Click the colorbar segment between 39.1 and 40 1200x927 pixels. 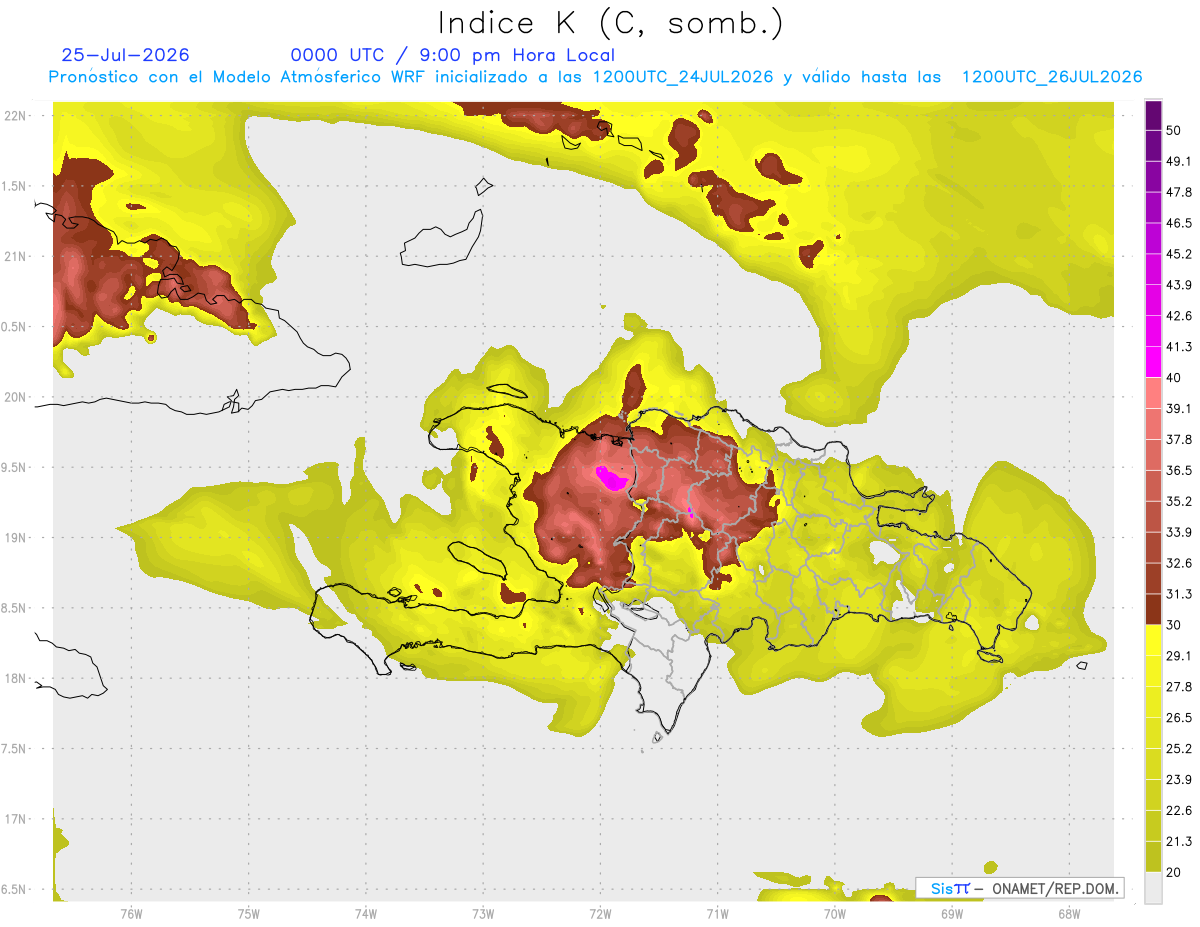(1154, 393)
